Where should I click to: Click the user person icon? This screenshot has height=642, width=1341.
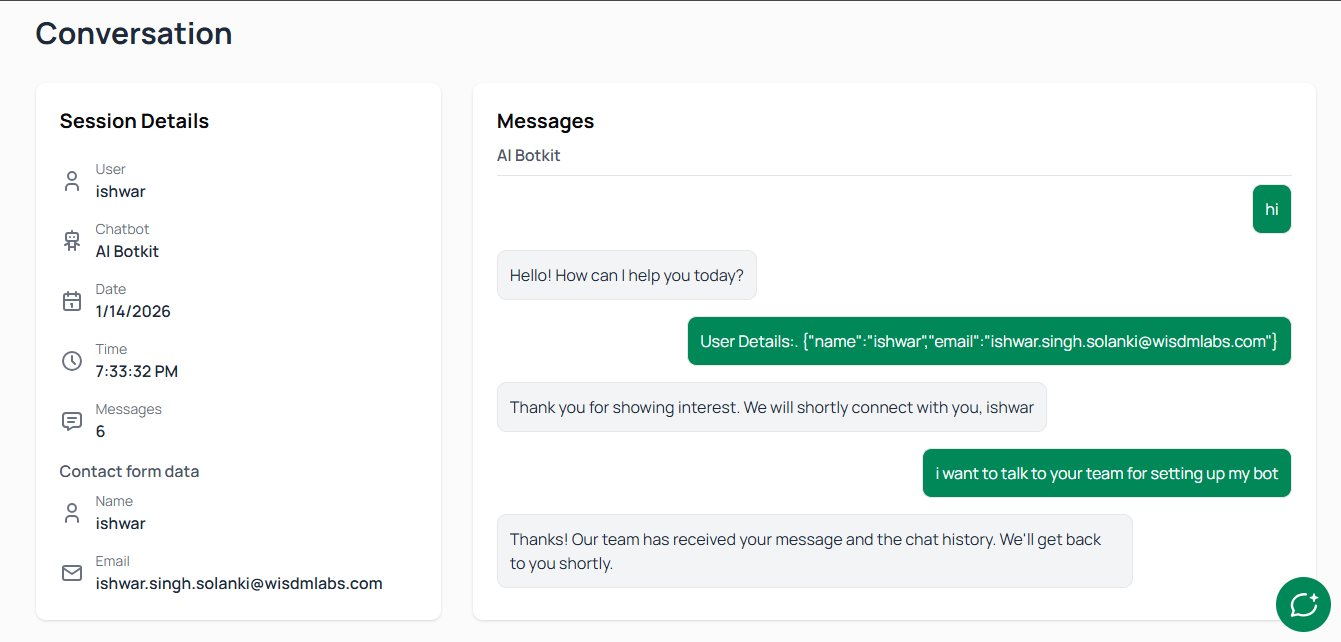coord(72,181)
